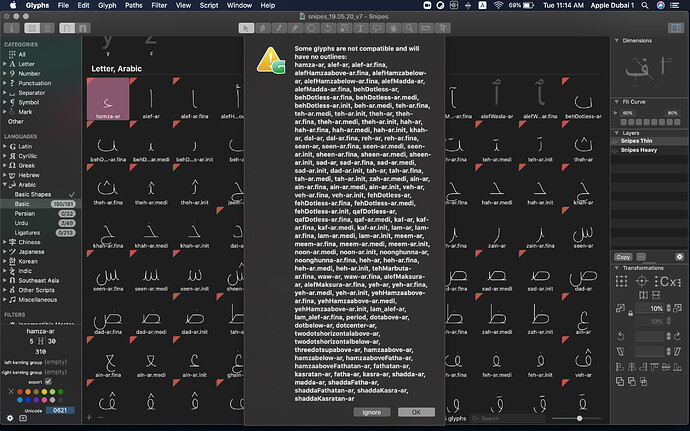Toggle visibility of Snipes Thin layer

[615, 141]
